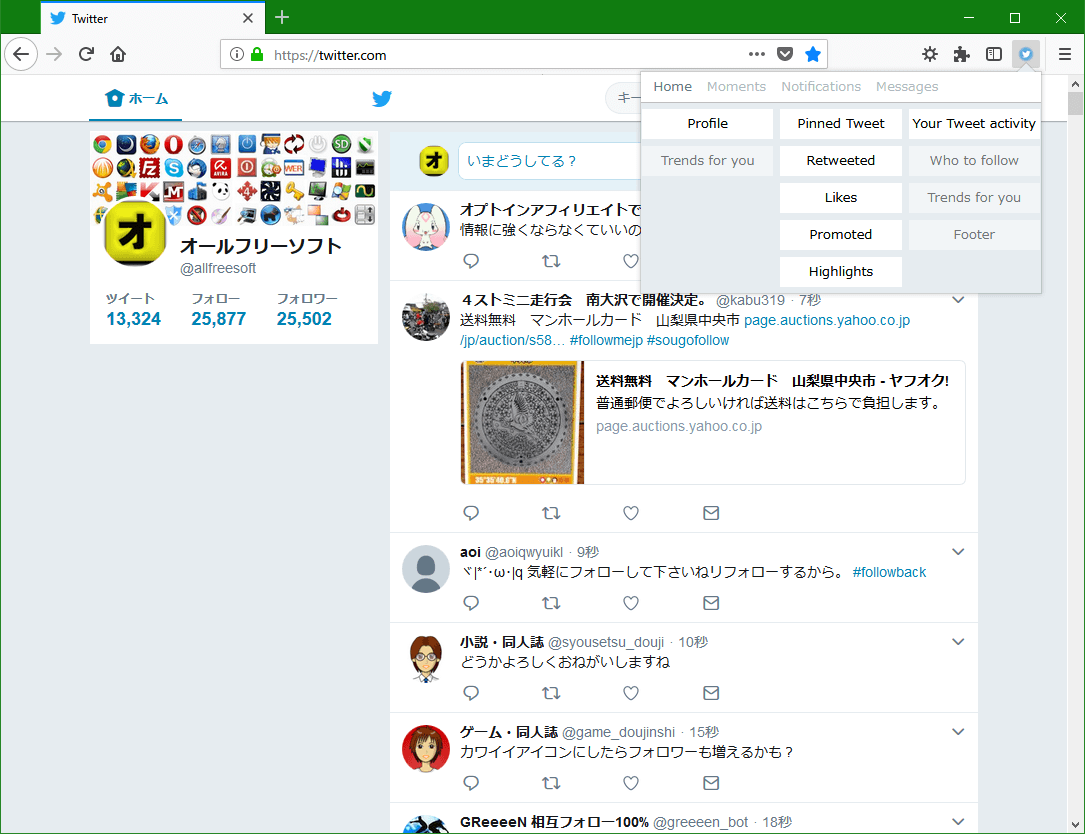Reload the current page
Image resolution: width=1085 pixels, height=834 pixels.
point(86,54)
